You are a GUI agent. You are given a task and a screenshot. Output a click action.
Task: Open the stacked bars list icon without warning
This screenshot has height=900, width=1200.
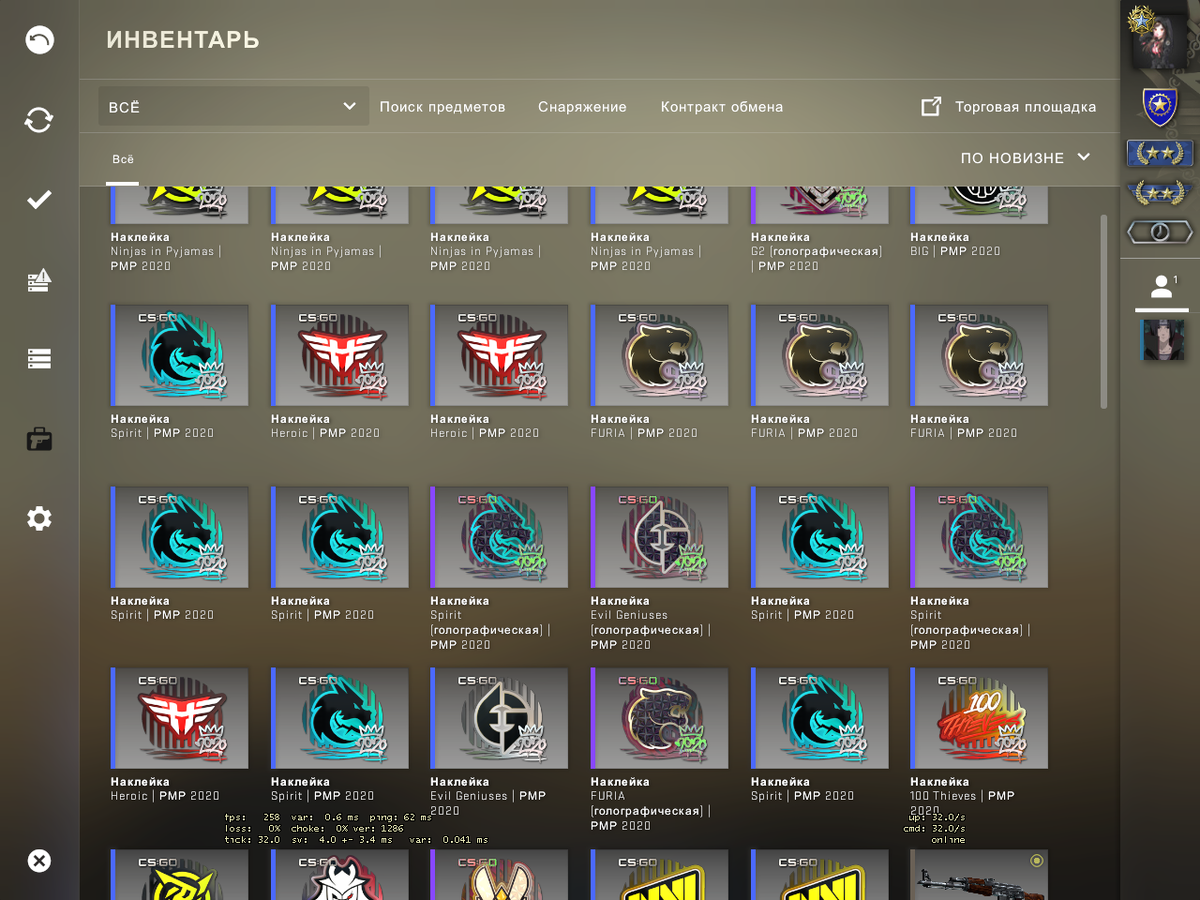tap(39, 358)
